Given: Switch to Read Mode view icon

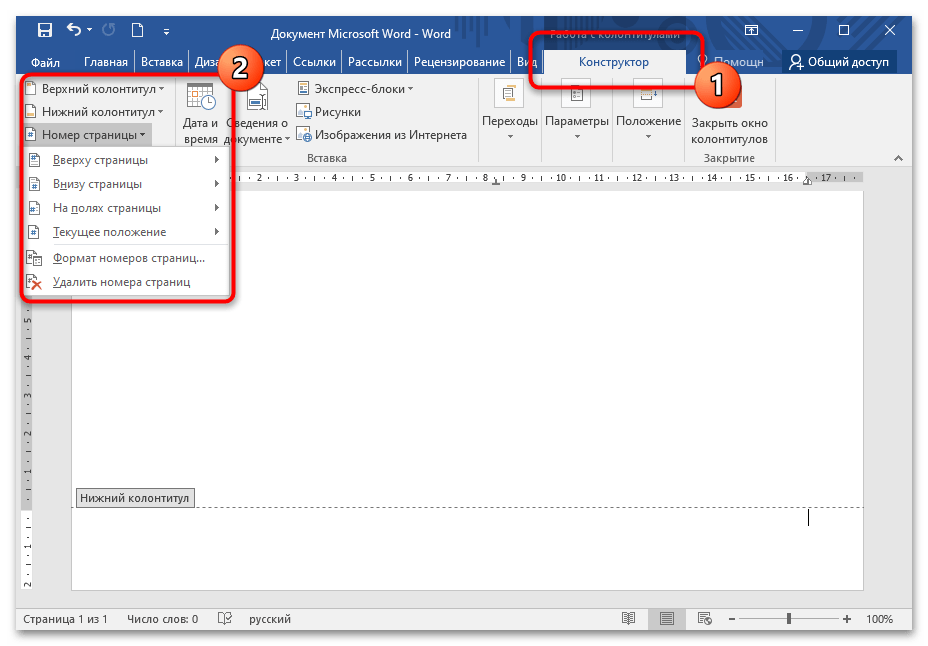Looking at the screenshot, I should click(629, 619).
